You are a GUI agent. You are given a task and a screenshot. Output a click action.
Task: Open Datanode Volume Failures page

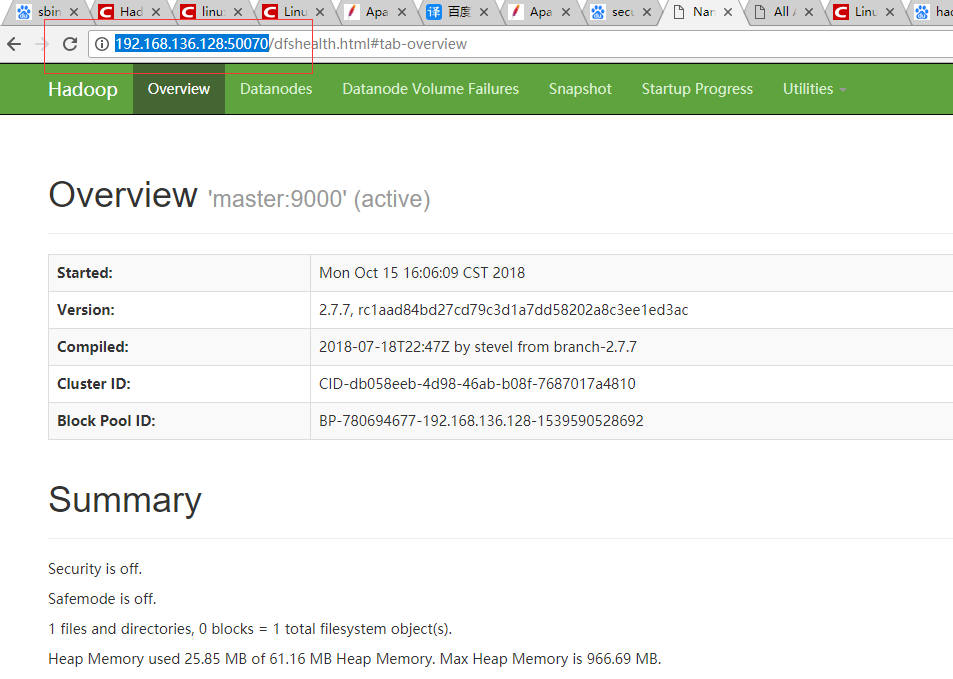point(430,89)
